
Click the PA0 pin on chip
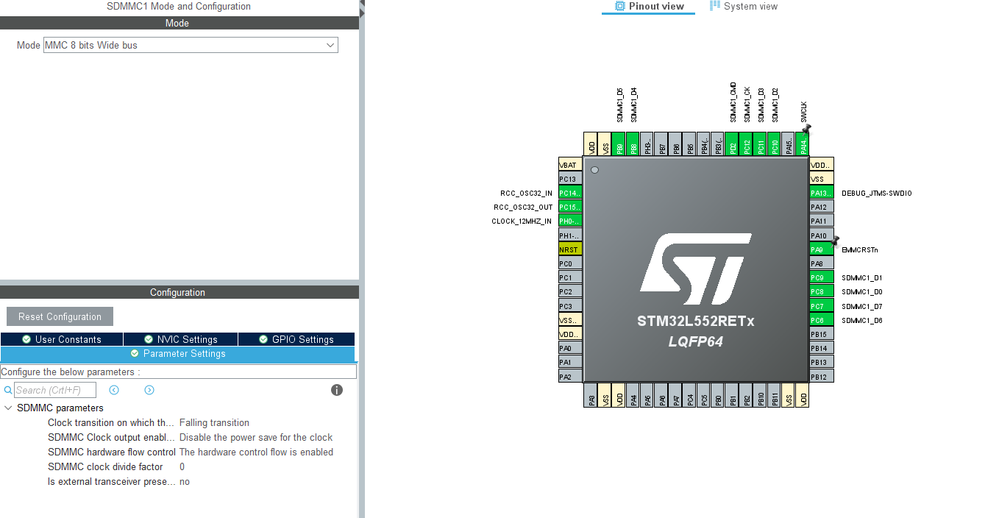click(x=570, y=349)
